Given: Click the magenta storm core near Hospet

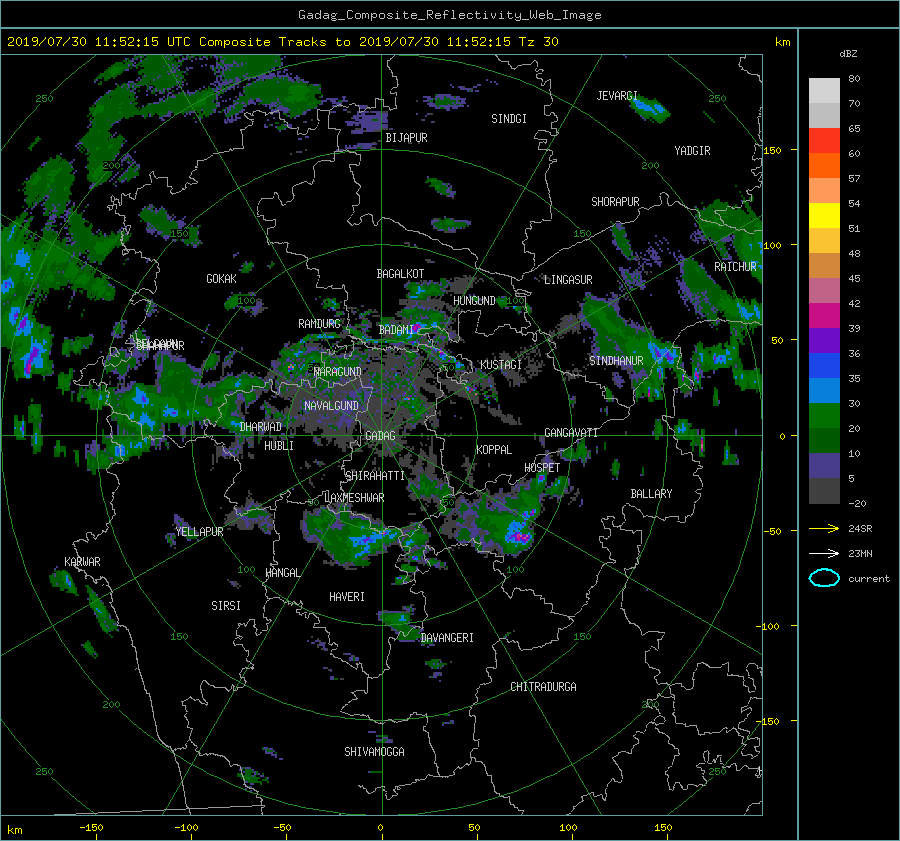Looking at the screenshot, I should [x=520, y=537].
